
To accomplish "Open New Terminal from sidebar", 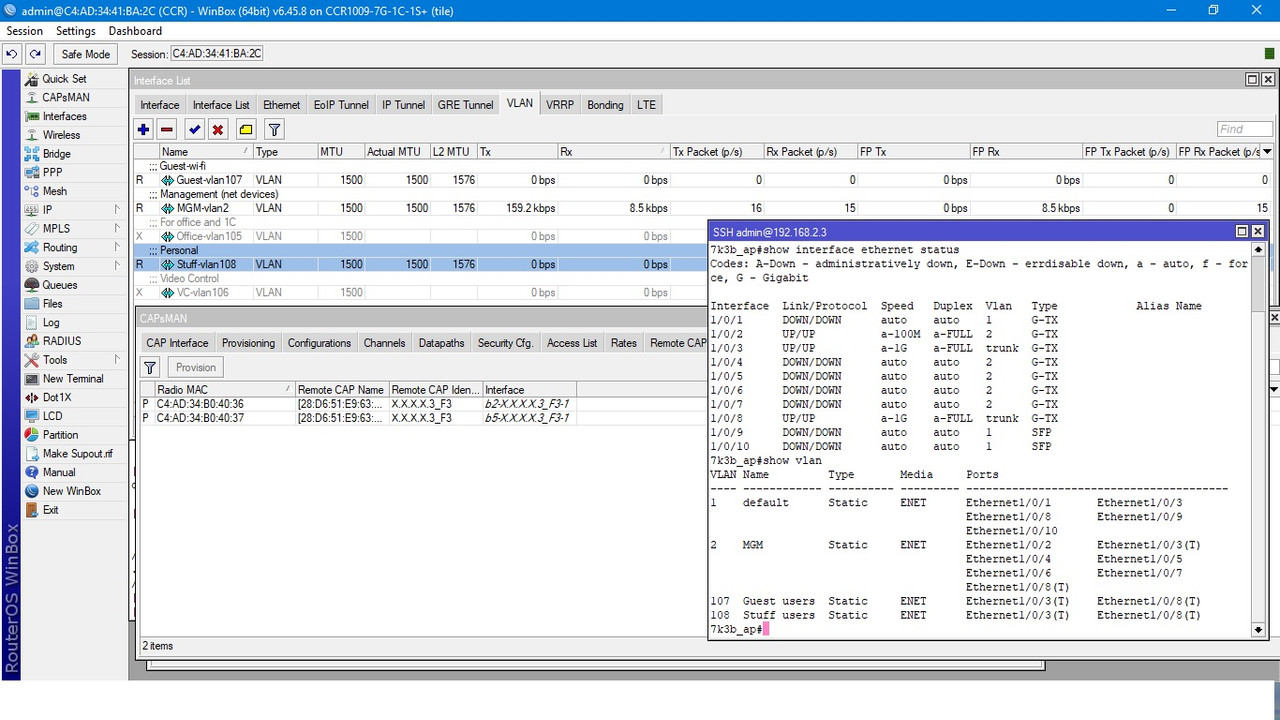I will tap(73, 379).
